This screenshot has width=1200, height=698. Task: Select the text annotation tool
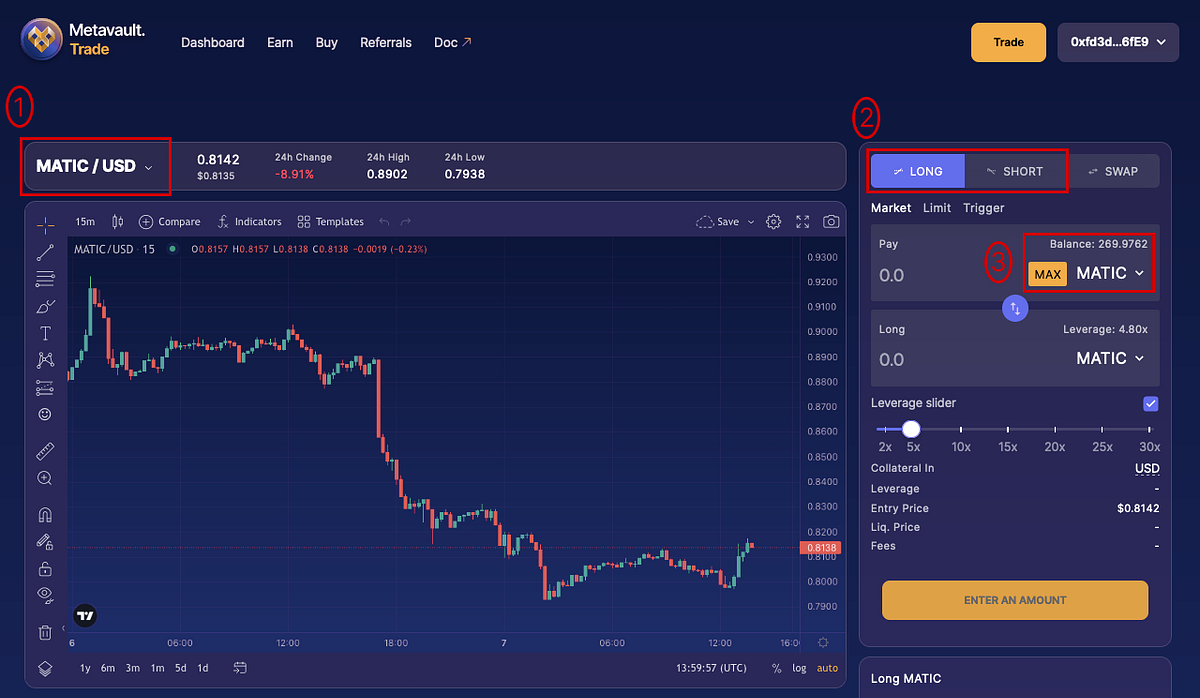[45, 333]
